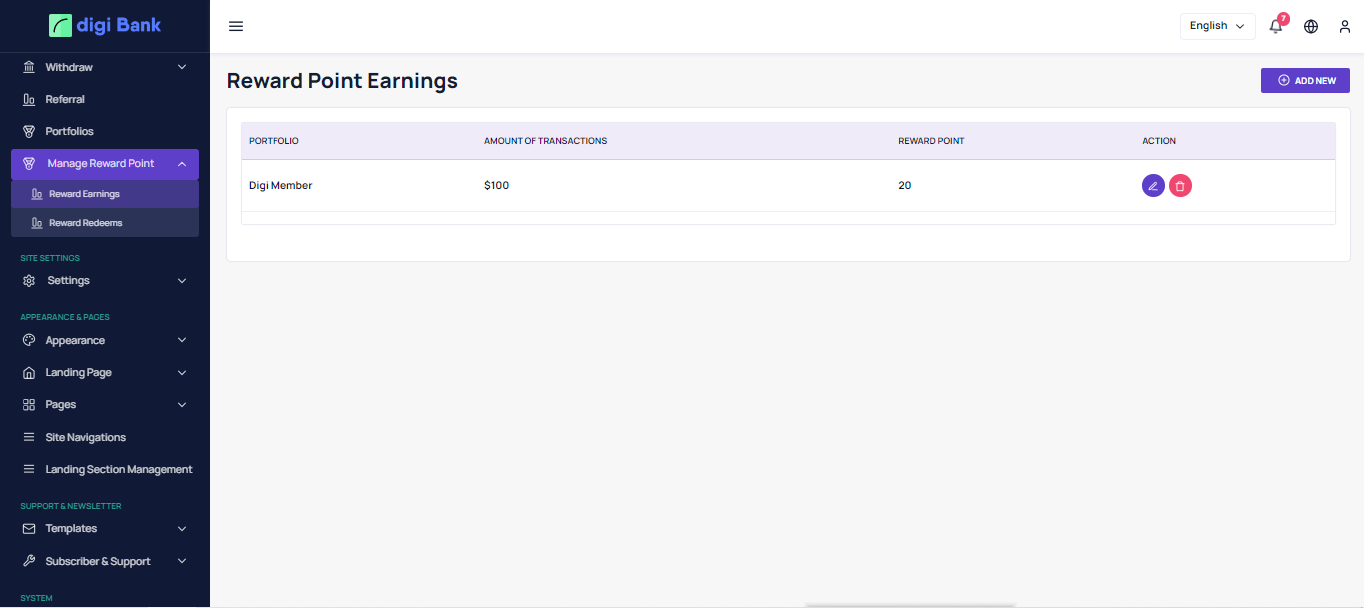Click the Add New button

click(1305, 81)
